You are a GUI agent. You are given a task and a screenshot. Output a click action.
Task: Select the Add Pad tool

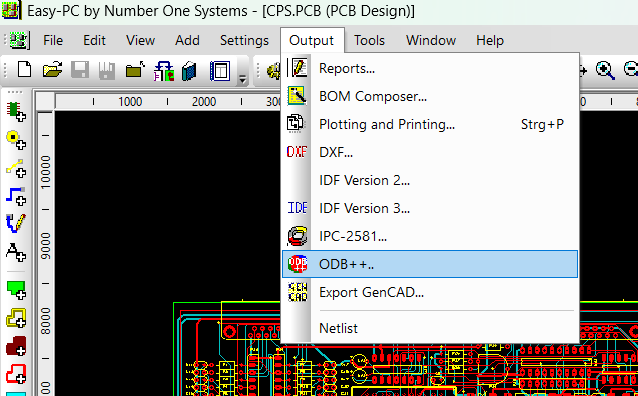pyautogui.click(x=16, y=140)
